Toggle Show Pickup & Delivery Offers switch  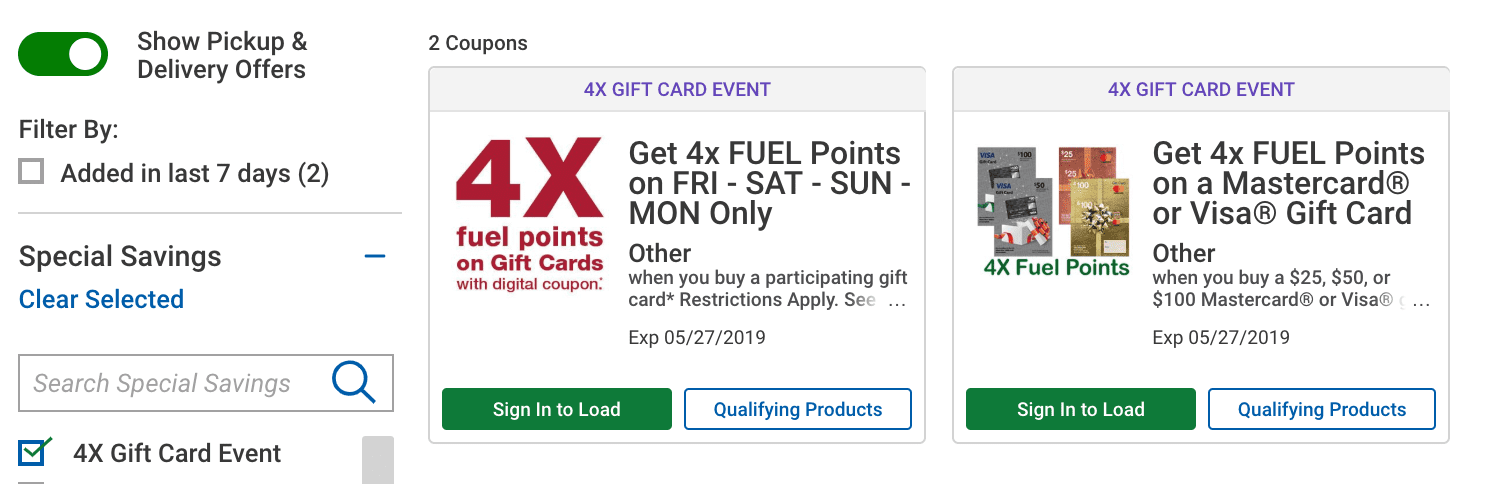click(63, 55)
